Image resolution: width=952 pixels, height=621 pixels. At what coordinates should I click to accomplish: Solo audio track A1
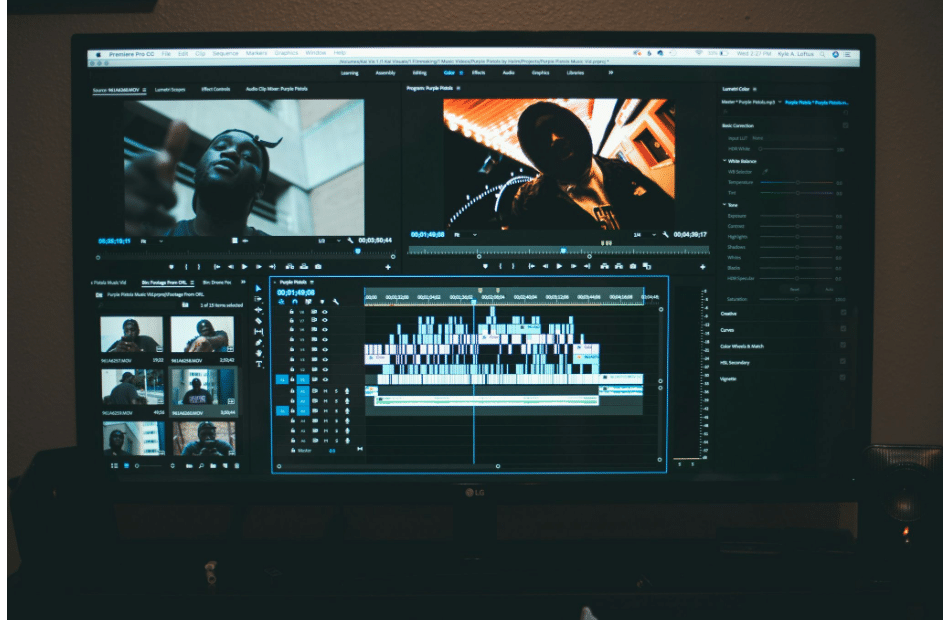(336, 391)
